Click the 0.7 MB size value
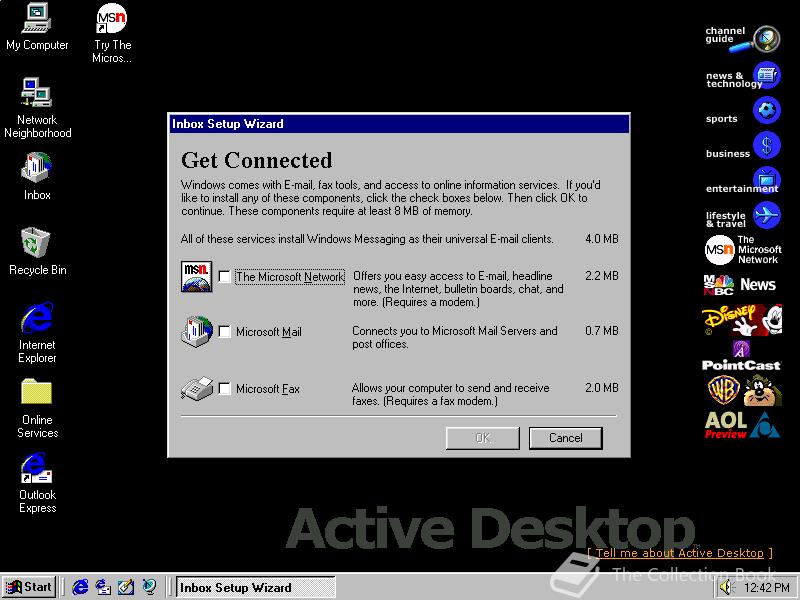 click(602, 331)
